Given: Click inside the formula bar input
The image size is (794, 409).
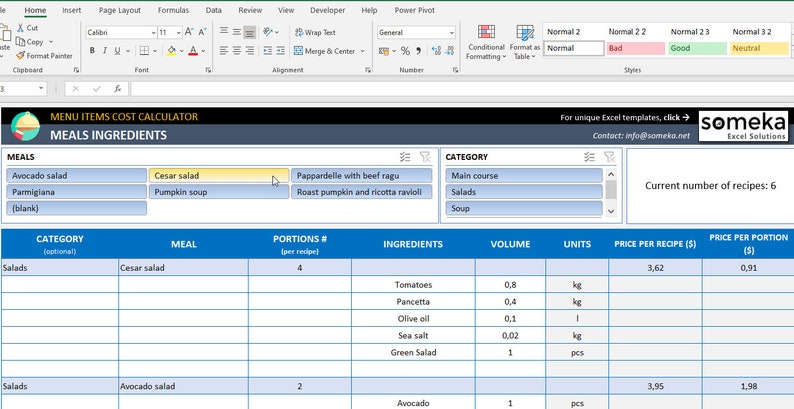Looking at the screenshot, I should click(x=462, y=89).
